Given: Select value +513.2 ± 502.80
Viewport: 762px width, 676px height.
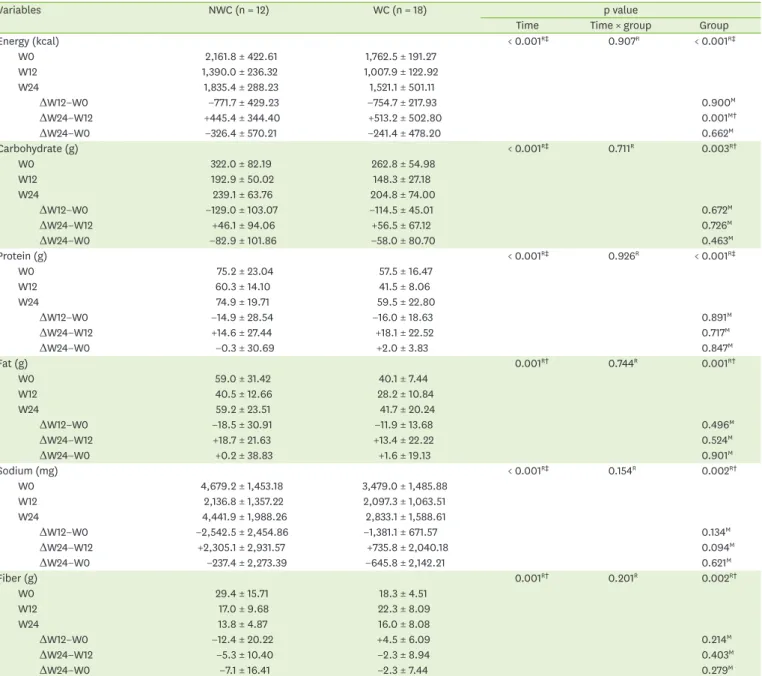Looking at the screenshot, I should coord(405,118).
